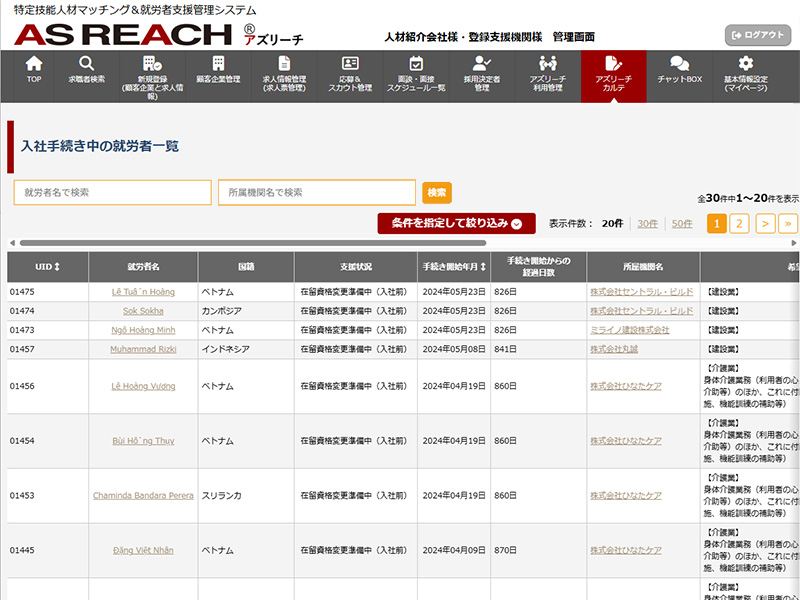800x600 pixels.
Task: Sort by UID column header
Action: 47,267
